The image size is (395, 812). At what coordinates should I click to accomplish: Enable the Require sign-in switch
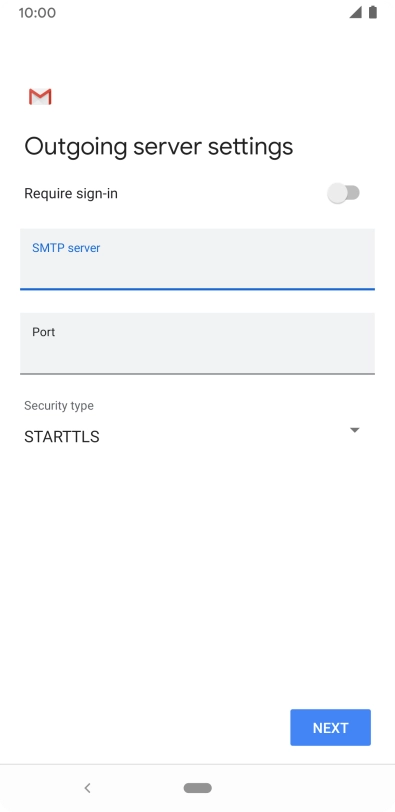(344, 193)
